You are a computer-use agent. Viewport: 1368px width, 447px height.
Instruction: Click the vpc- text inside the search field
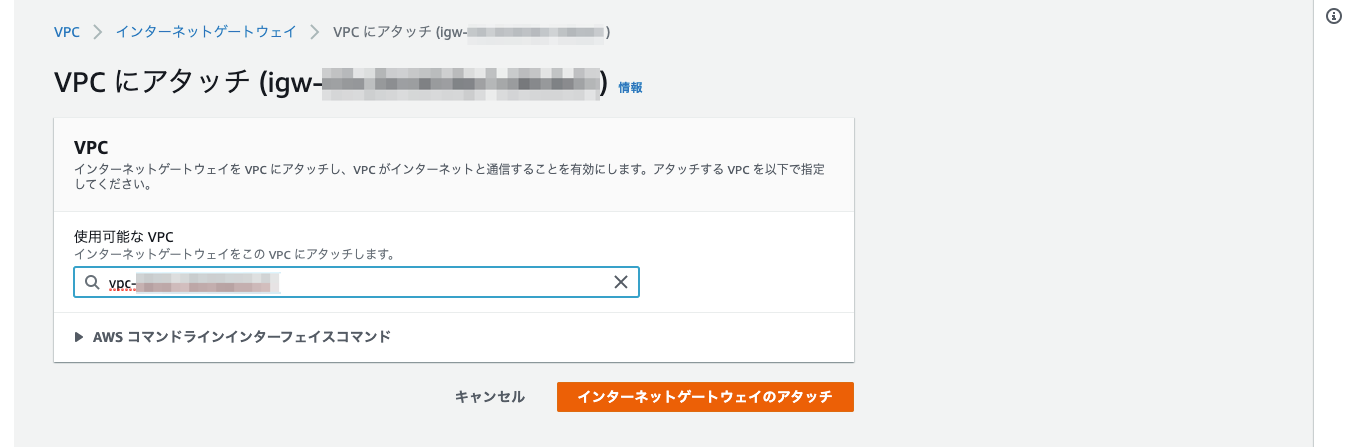pyautogui.click(x=122, y=284)
